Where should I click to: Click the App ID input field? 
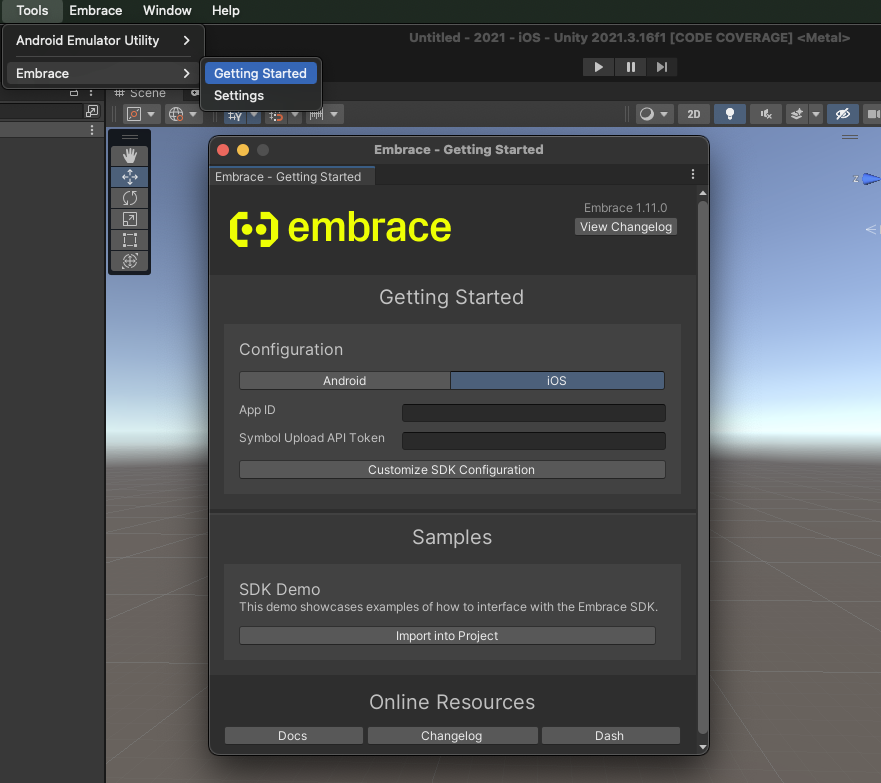pyautogui.click(x=534, y=413)
